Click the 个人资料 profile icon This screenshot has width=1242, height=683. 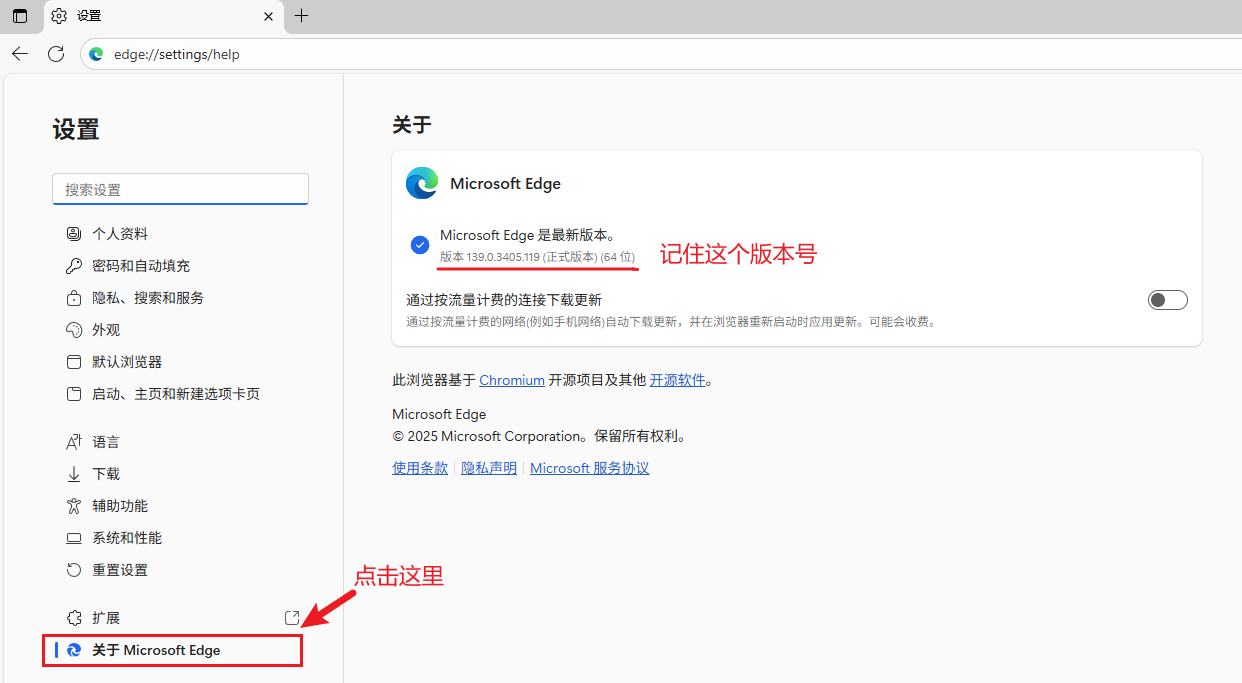73,233
